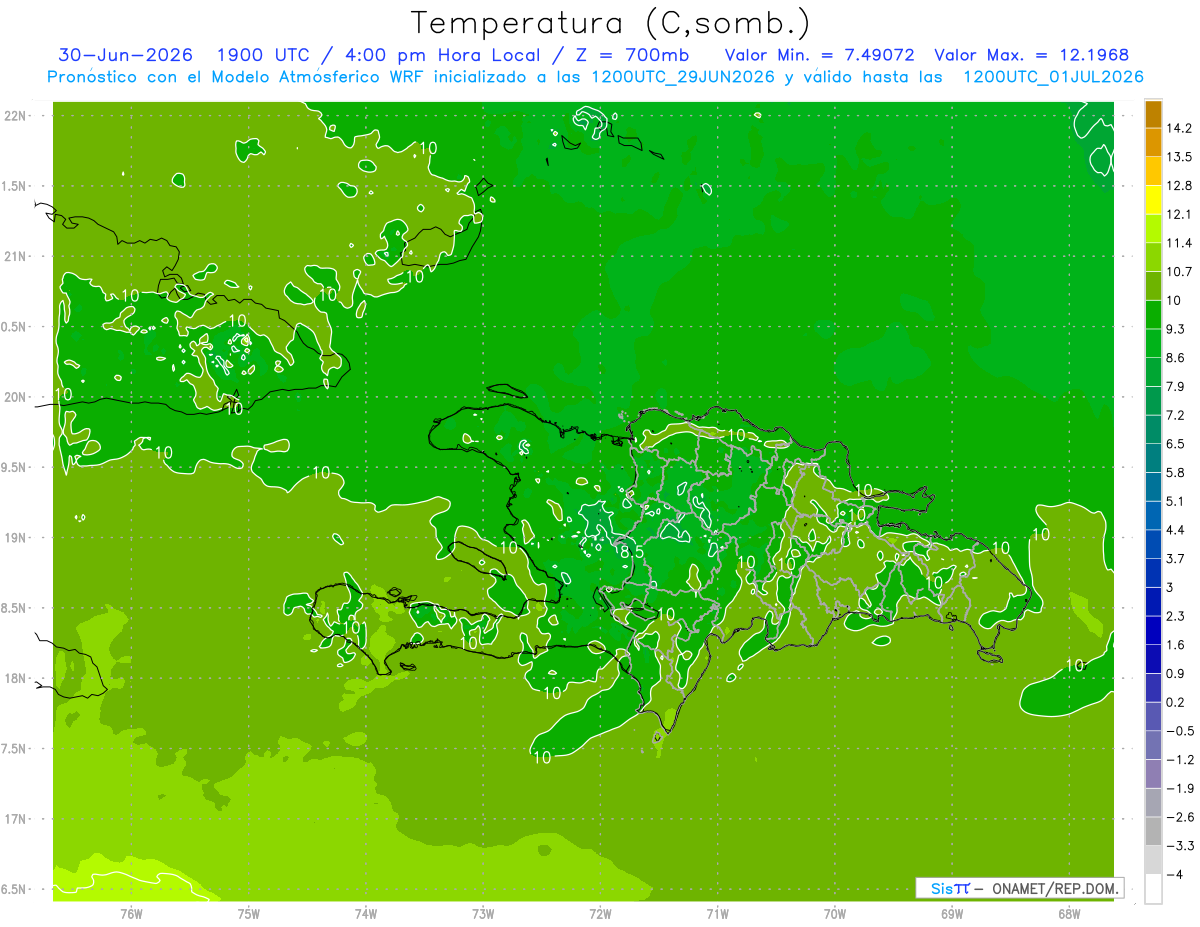This screenshot has height=927, width=1200.
Task: Click the 'Valor Min. = 7.49072' value
Action: 819,55
